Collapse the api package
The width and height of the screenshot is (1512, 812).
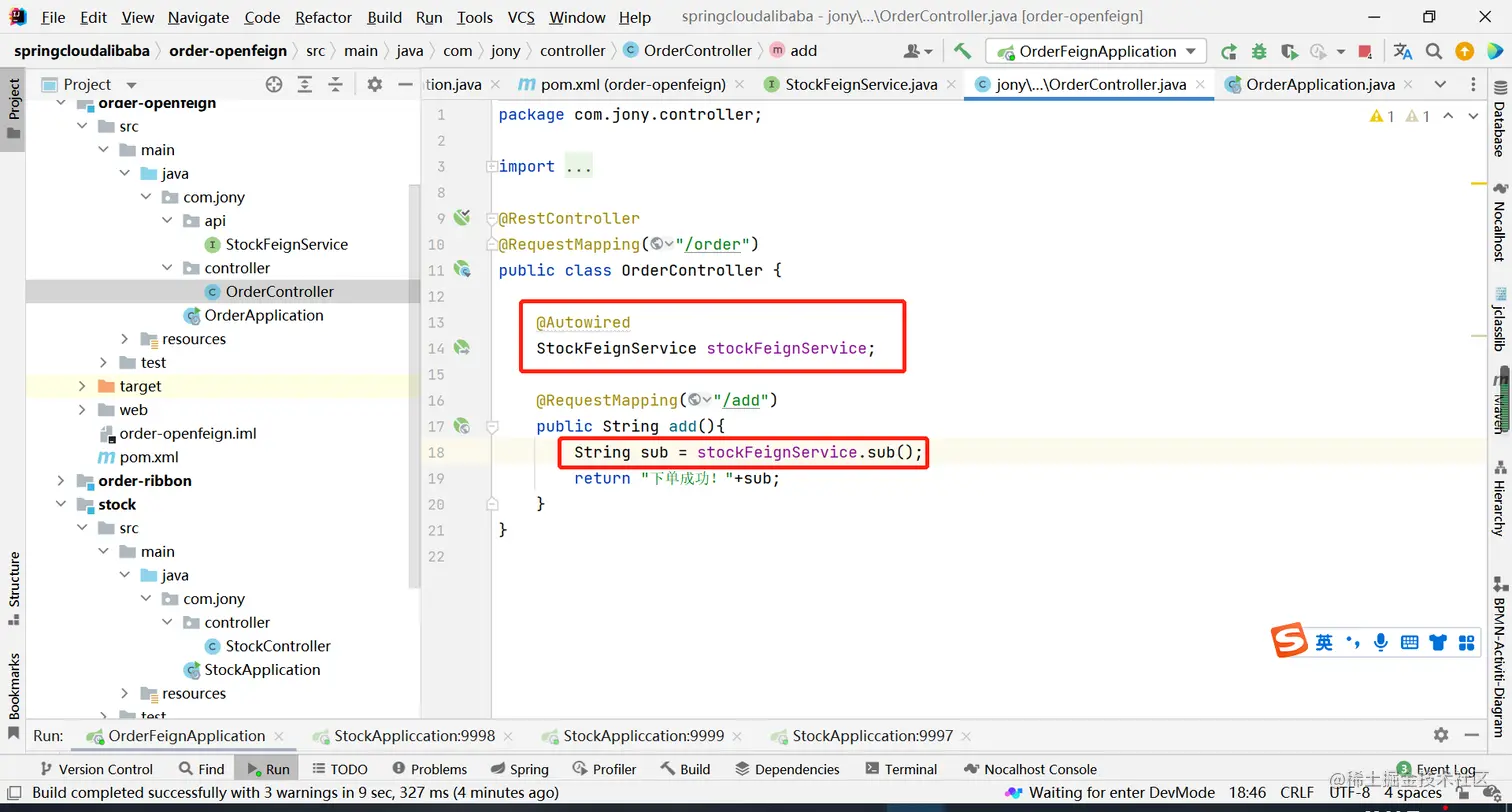coord(167,221)
